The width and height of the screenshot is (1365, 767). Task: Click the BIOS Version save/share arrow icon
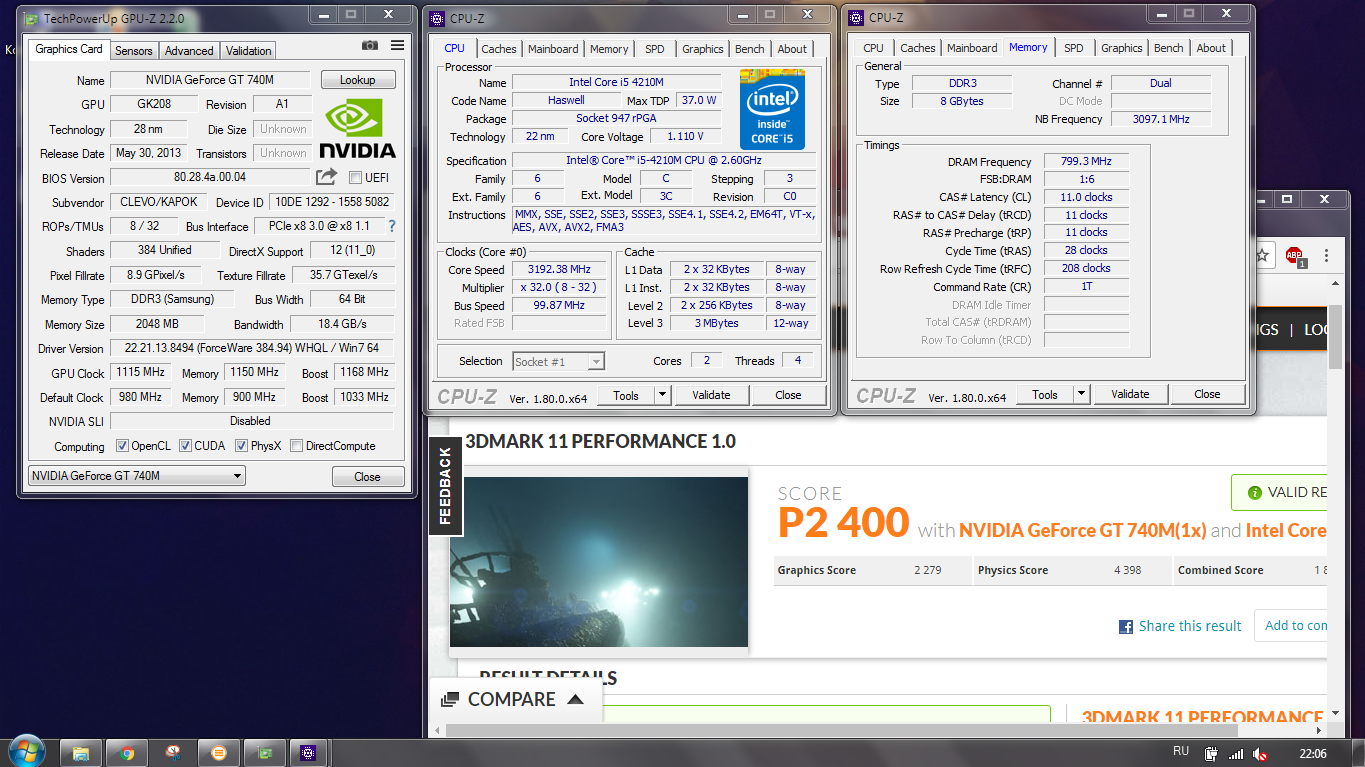pos(326,177)
